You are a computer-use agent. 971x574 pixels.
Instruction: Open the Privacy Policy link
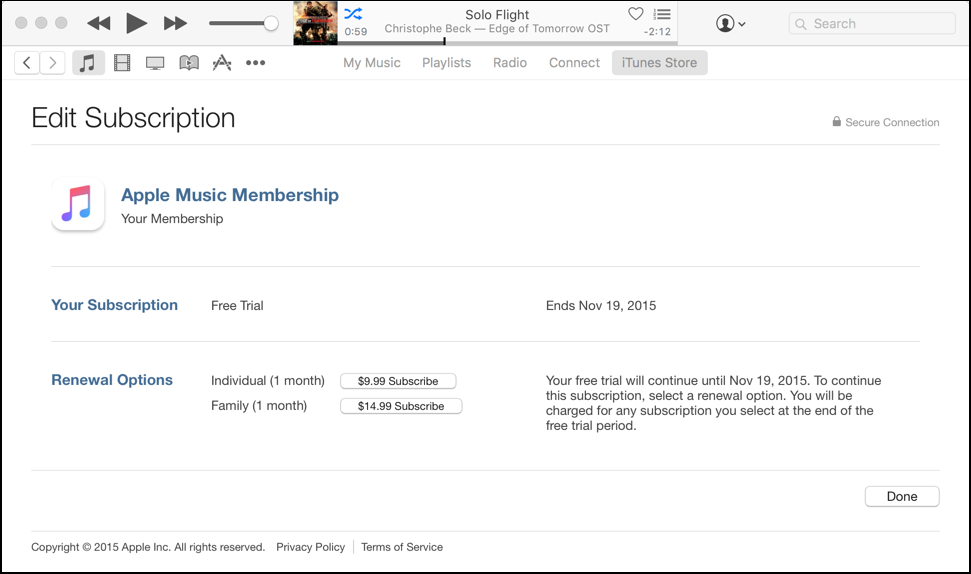[x=310, y=547]
